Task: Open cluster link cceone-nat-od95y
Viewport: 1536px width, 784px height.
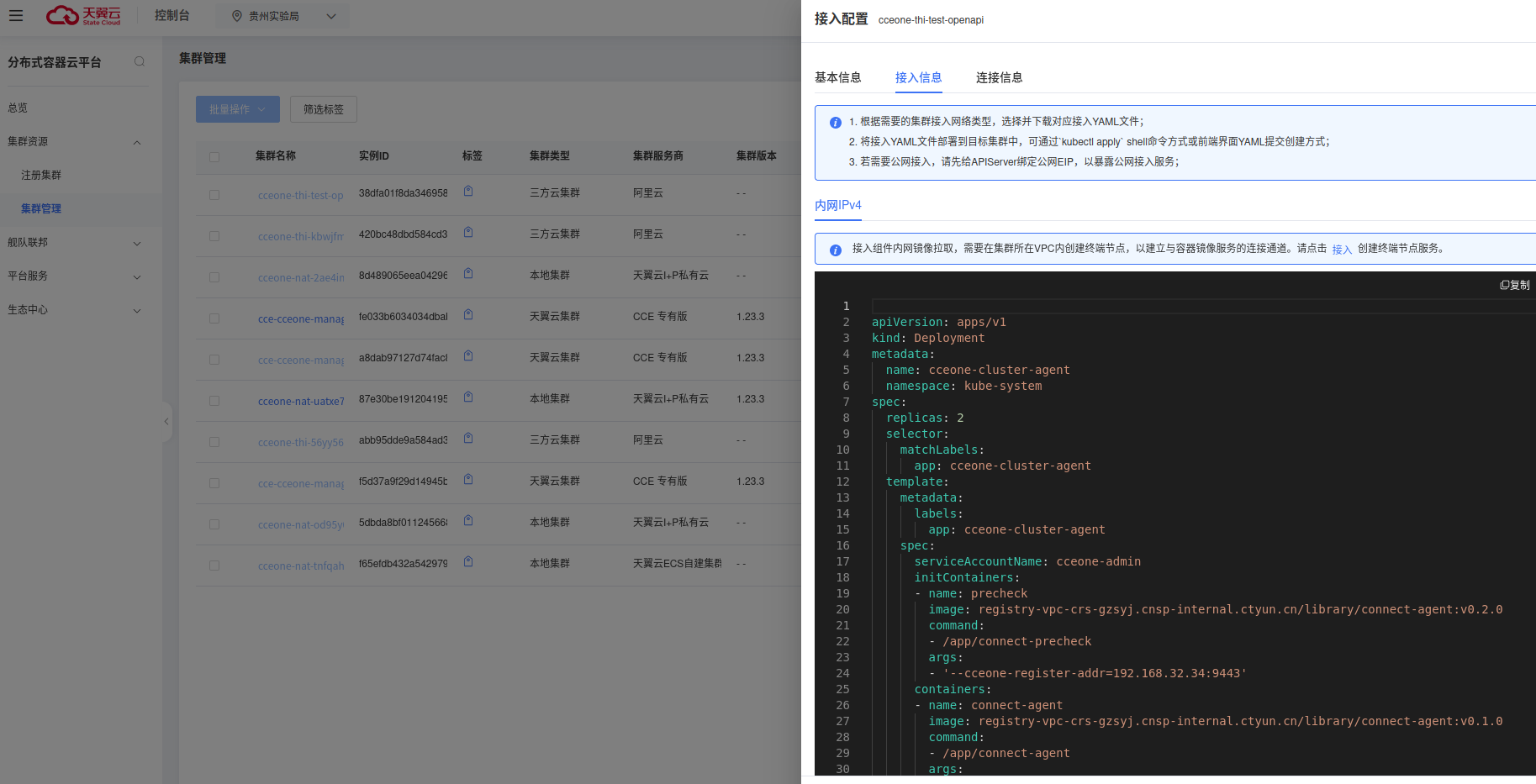Action: (301, 525)
